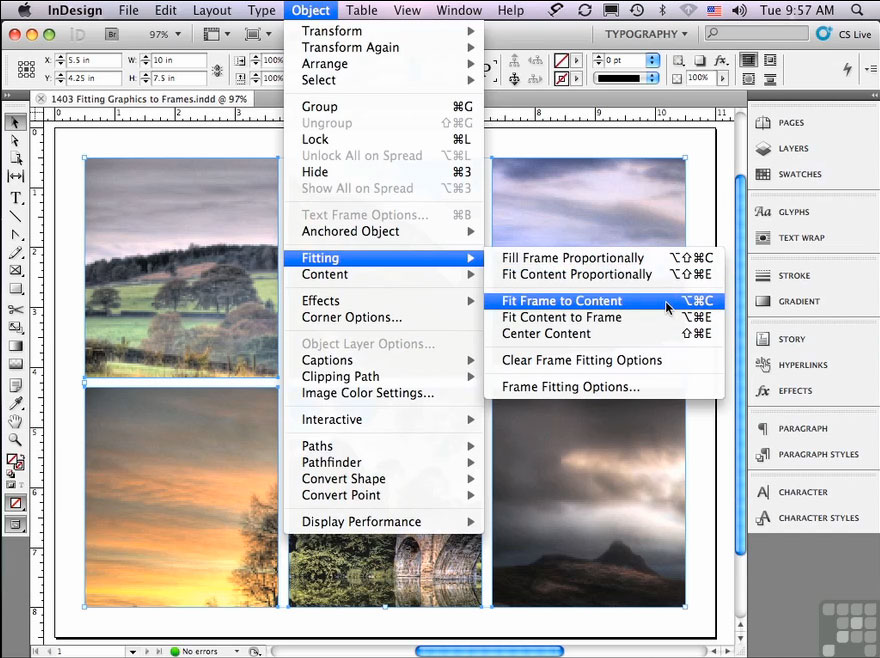Expand fill color options arrow
Viewport: 880px width, 658px height.
(x=576, y=60)
